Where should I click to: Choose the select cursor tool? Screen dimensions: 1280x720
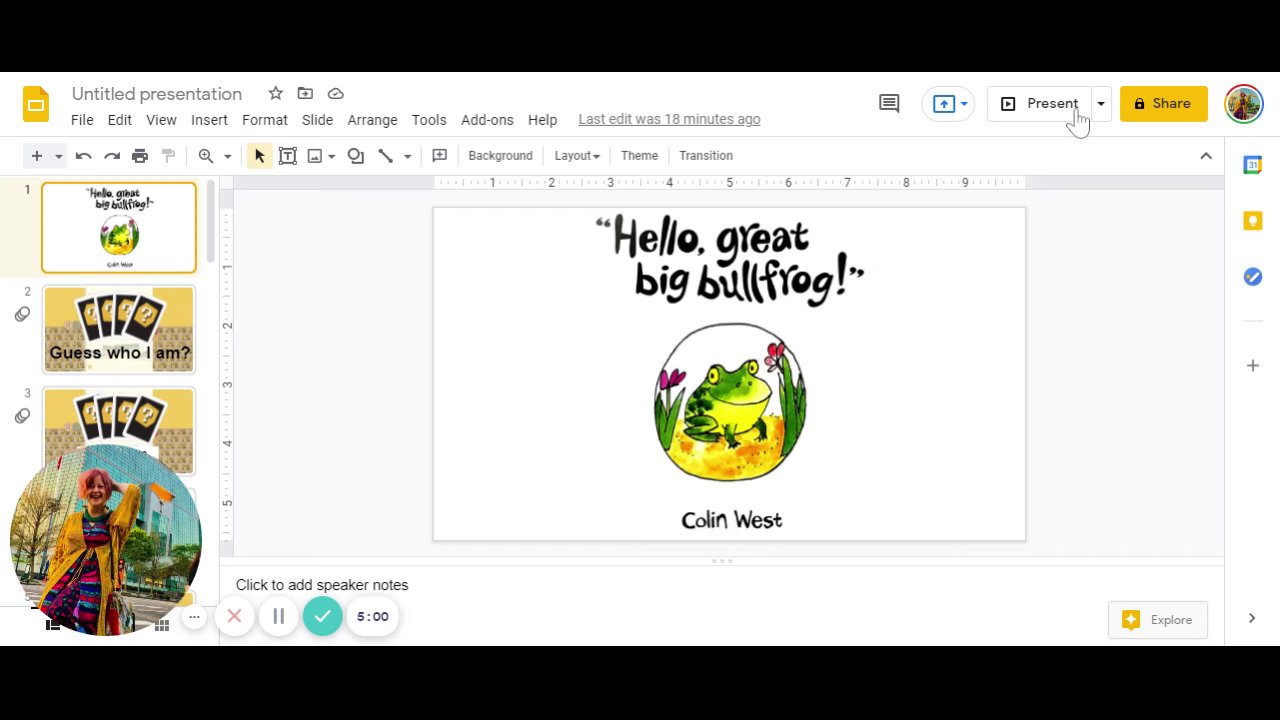click(x=259, y=155)
